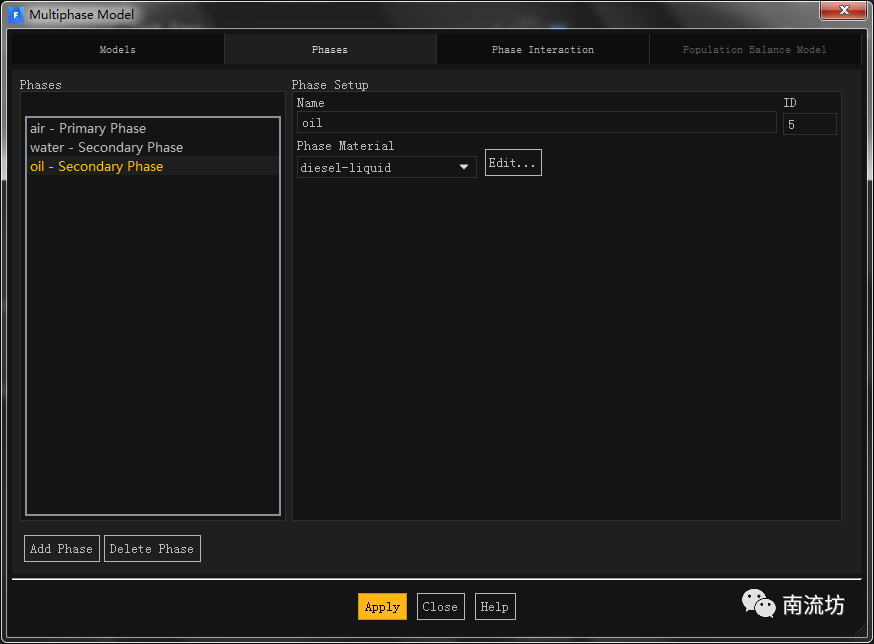Click empty area in the Phases list
This screenshot has width=874, height=644.
point(152,350)
